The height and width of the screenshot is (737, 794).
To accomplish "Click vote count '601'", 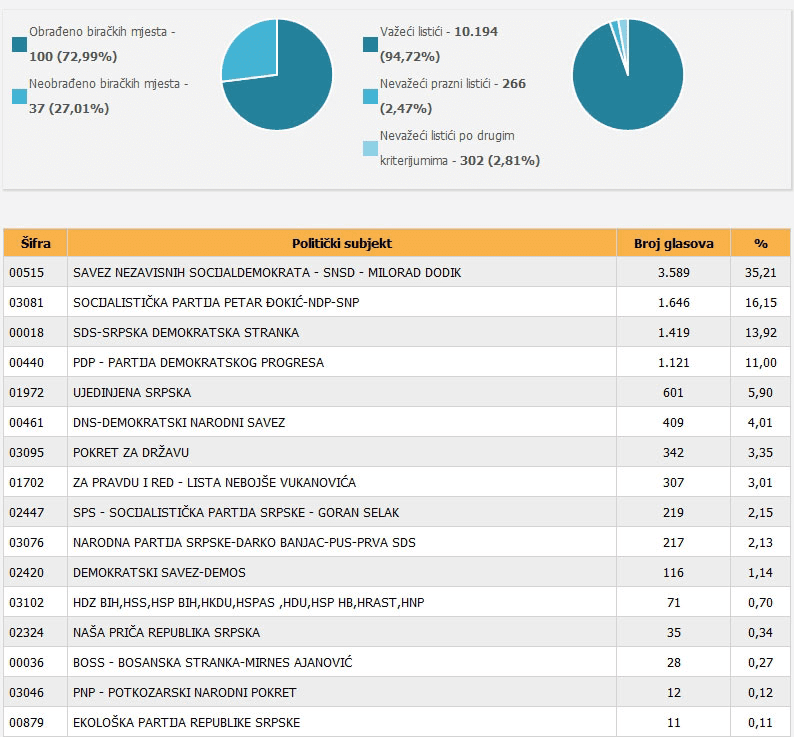I will pos(673,393).
